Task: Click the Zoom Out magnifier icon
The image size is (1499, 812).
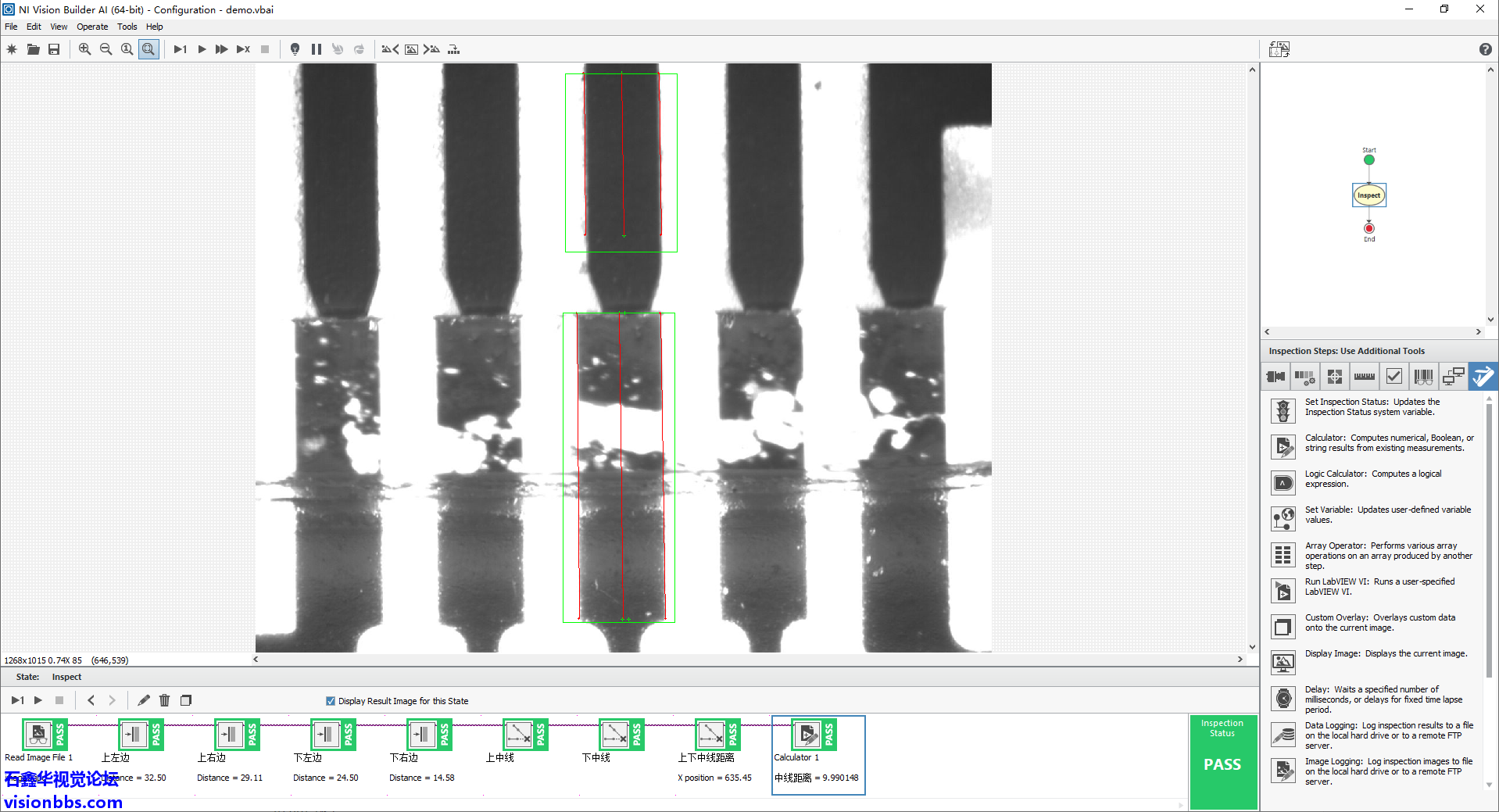Action: click(x=106, y=49)
